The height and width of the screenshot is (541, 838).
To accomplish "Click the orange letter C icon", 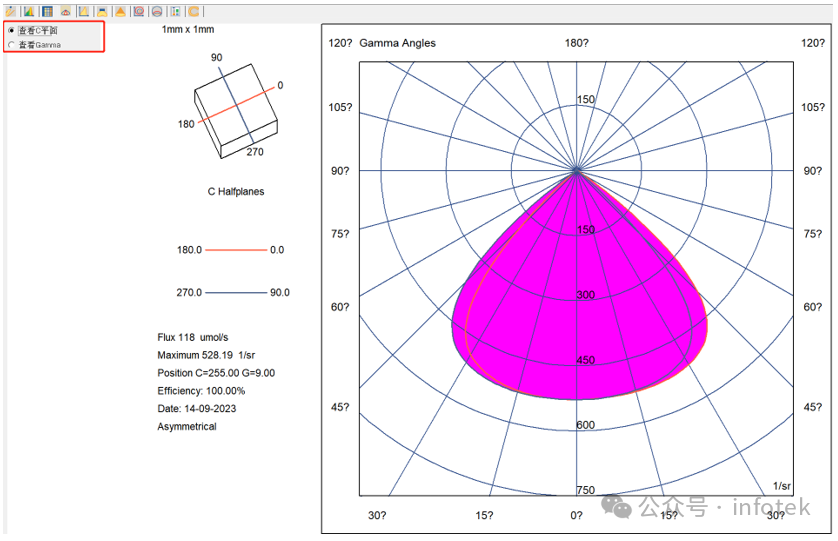I will click(x=194, y=11).
